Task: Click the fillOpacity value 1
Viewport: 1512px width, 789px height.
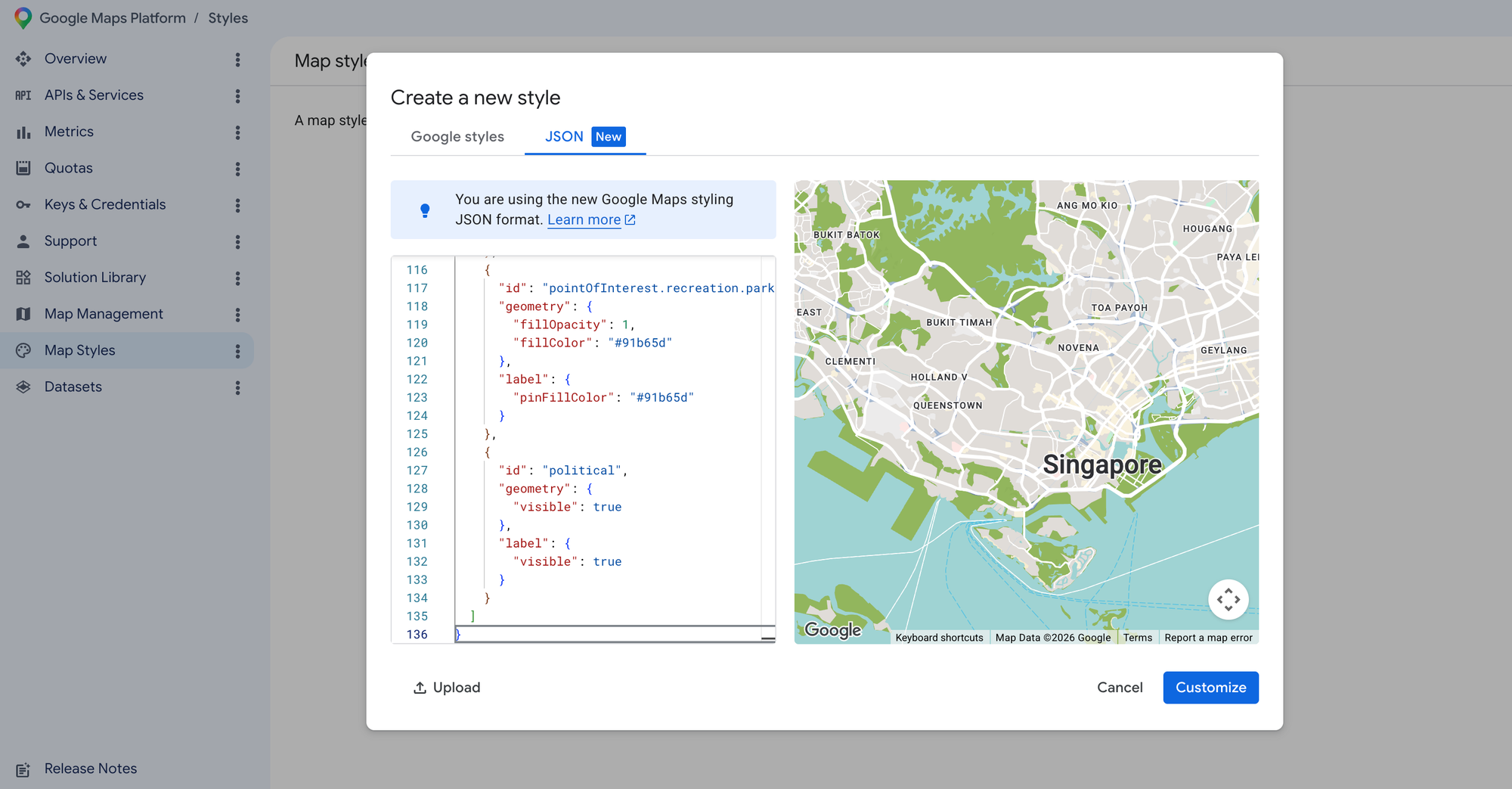Action: (x=625, y=325)
